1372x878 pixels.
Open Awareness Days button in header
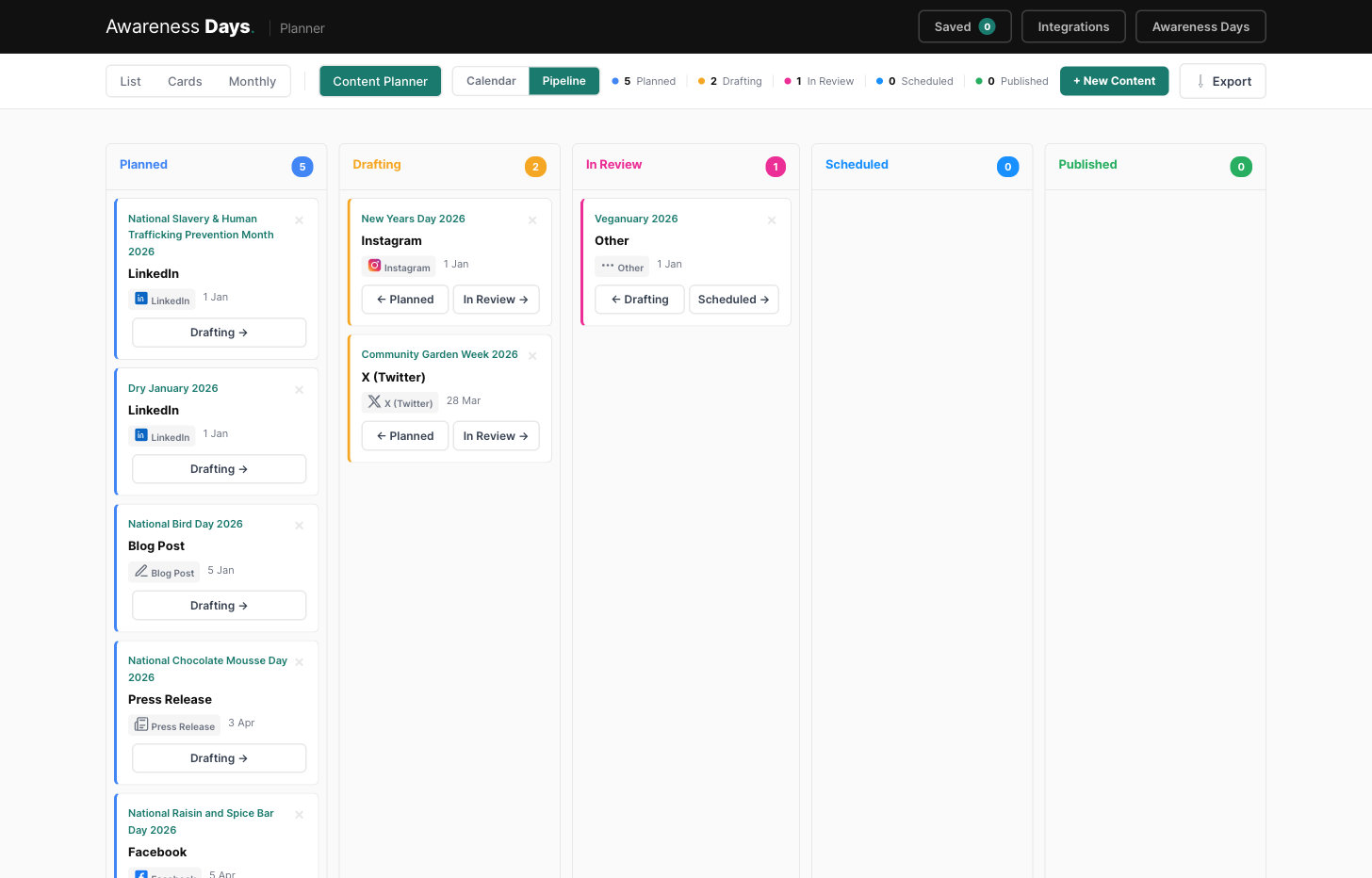point(1200,26)
